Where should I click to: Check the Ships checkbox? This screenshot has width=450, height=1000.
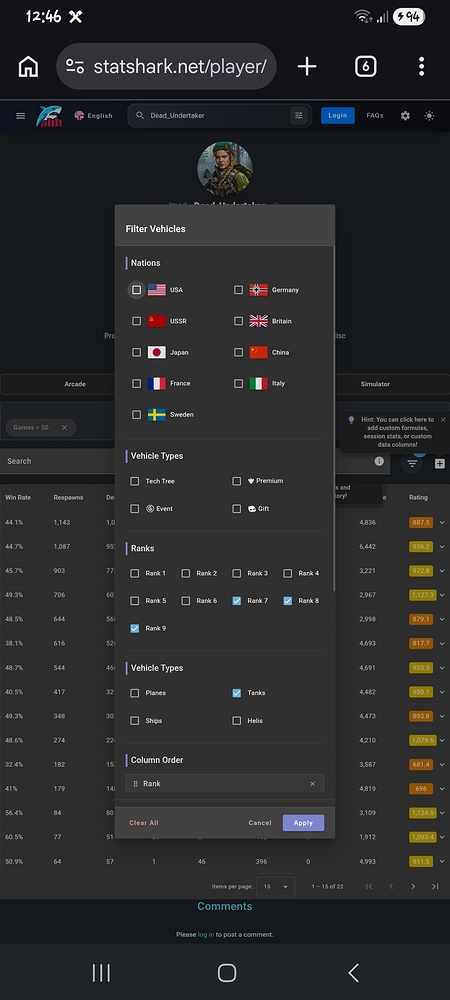(x=134, y=721)
